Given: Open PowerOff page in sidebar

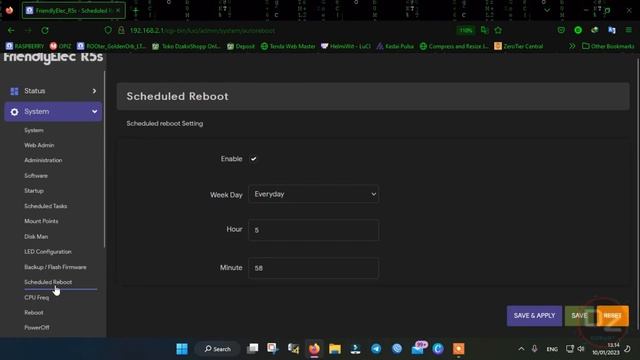Looking at the screenshot, I should click(37, 328).
